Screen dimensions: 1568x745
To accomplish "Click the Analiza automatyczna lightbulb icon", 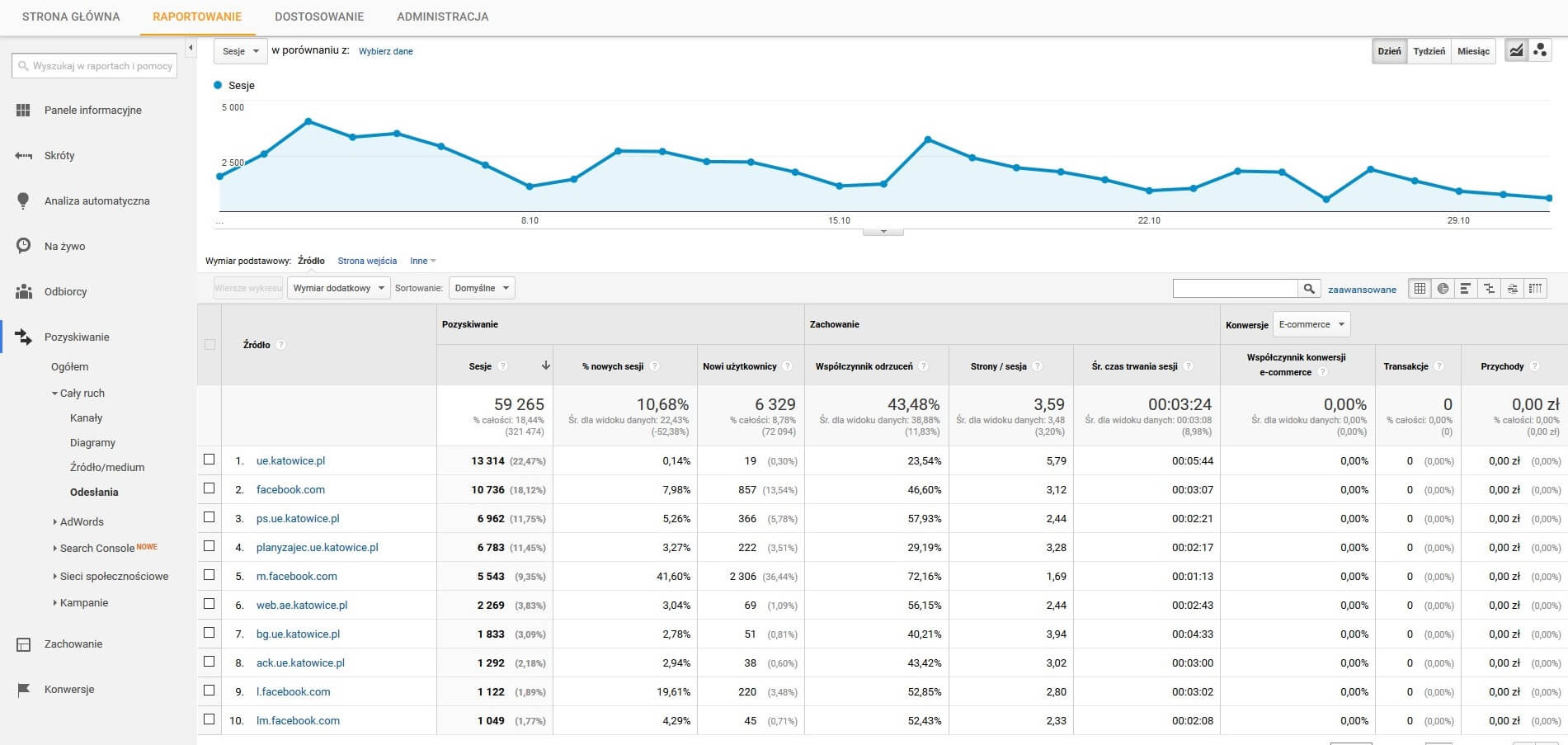I will click(x=23, y=200).
